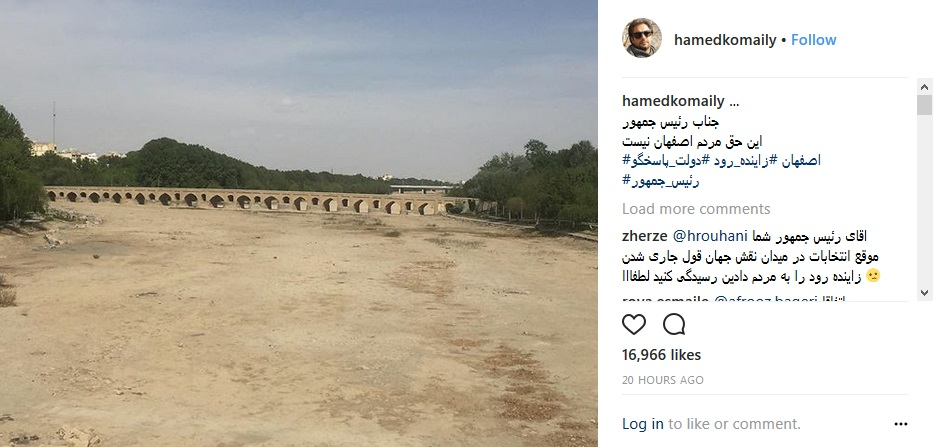933x447 pixels.
Task: Click the scrollbar down arrow
Action: click(x=924, y=293)
